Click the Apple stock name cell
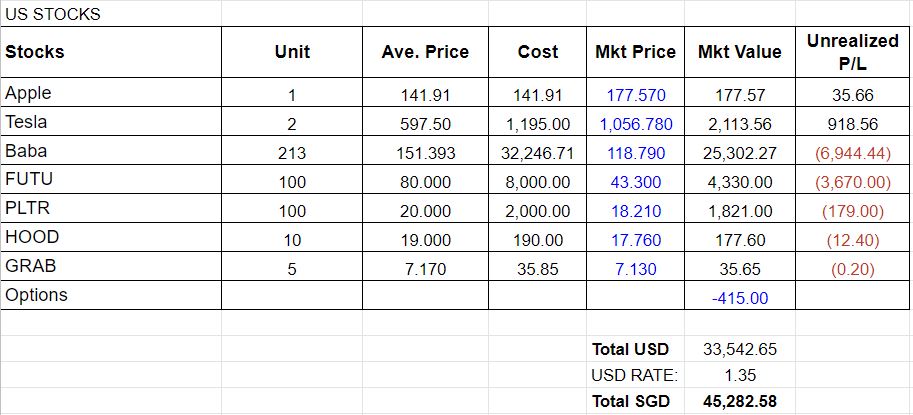 (x=111, y=93)
